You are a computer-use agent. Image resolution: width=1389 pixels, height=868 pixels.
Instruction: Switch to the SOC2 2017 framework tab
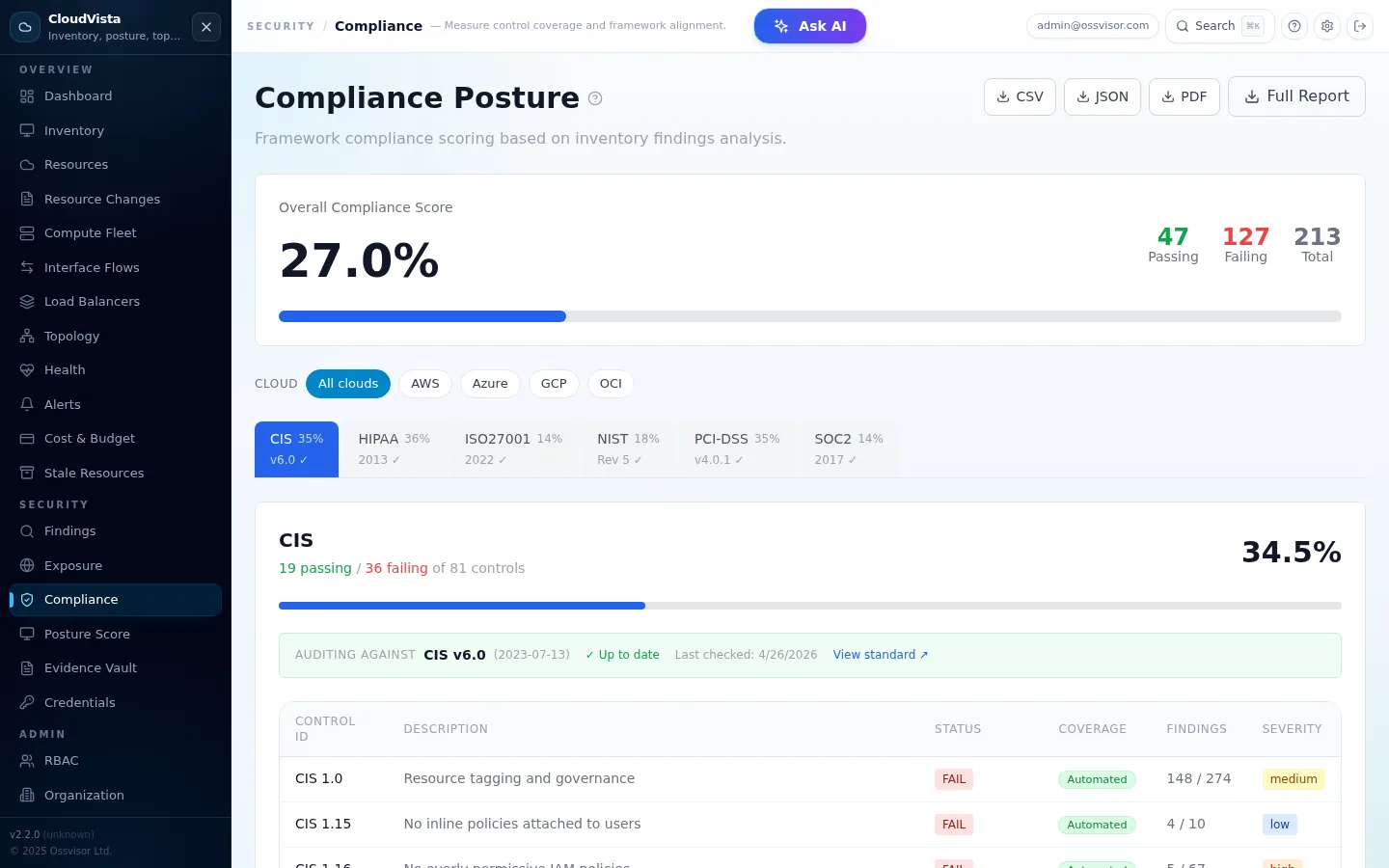pos(849,449)
